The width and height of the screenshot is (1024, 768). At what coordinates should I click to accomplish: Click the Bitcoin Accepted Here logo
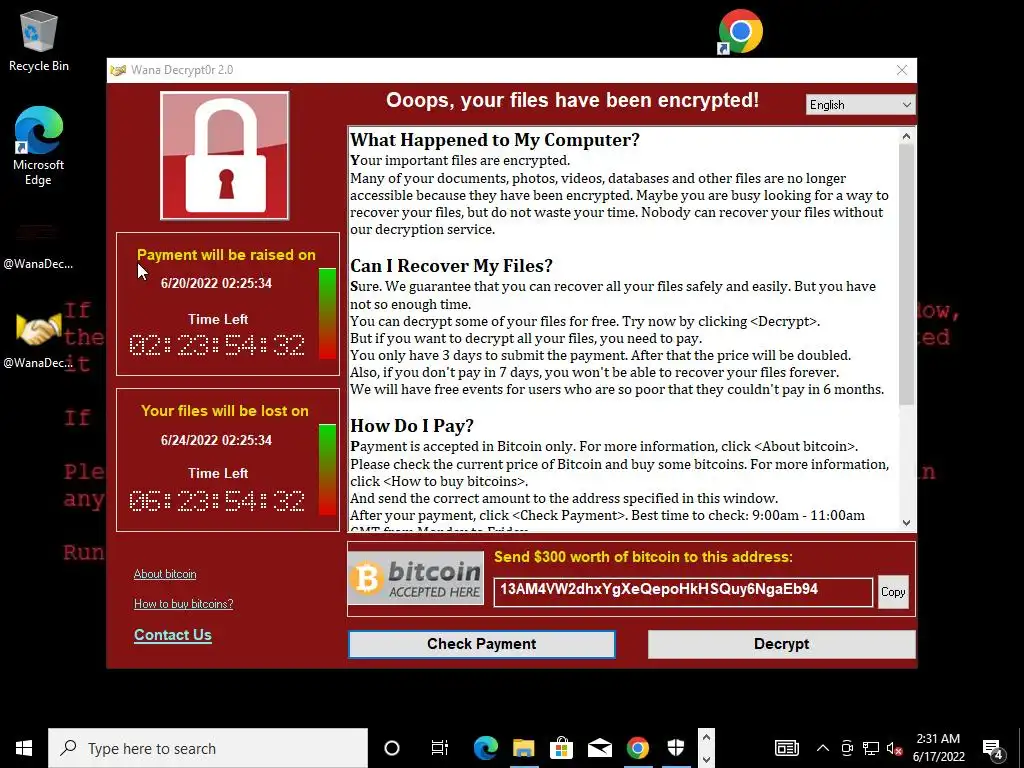point(416,578)
